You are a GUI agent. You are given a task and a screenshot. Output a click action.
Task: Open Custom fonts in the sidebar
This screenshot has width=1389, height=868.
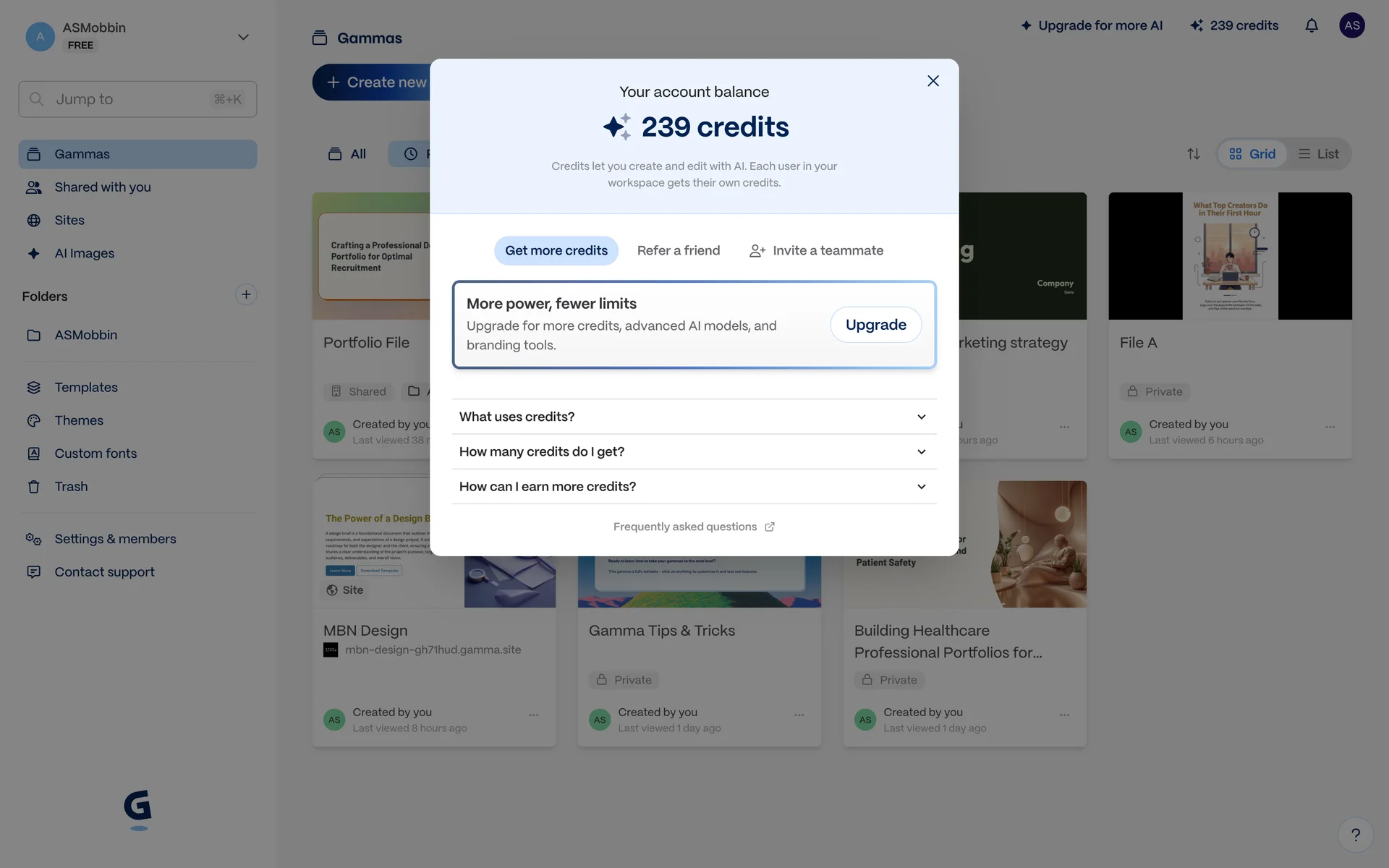[x=95, y=454]
